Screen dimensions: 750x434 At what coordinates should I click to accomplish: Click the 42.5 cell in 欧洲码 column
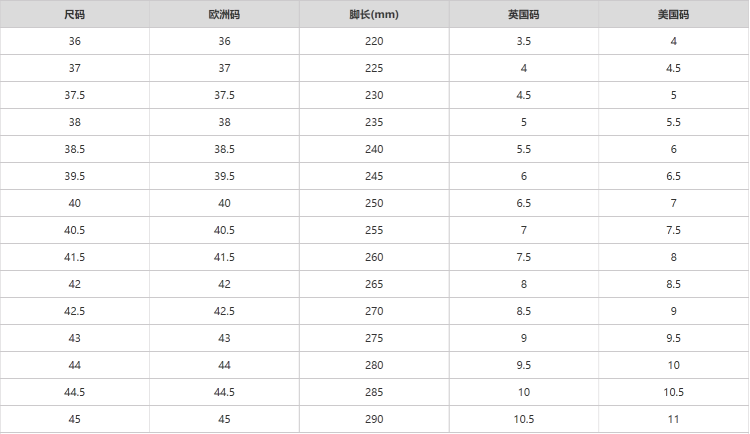click(x=224, y=311)
